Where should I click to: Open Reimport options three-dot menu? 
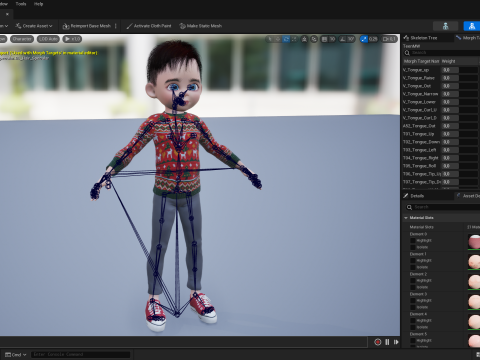pos(116,26)
